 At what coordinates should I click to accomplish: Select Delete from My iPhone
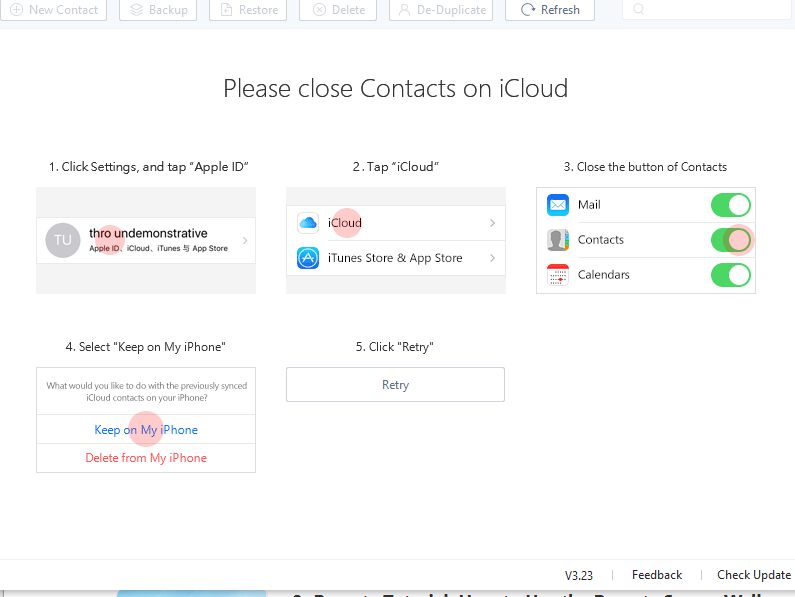pyautogui.click(x=146, y=458)
